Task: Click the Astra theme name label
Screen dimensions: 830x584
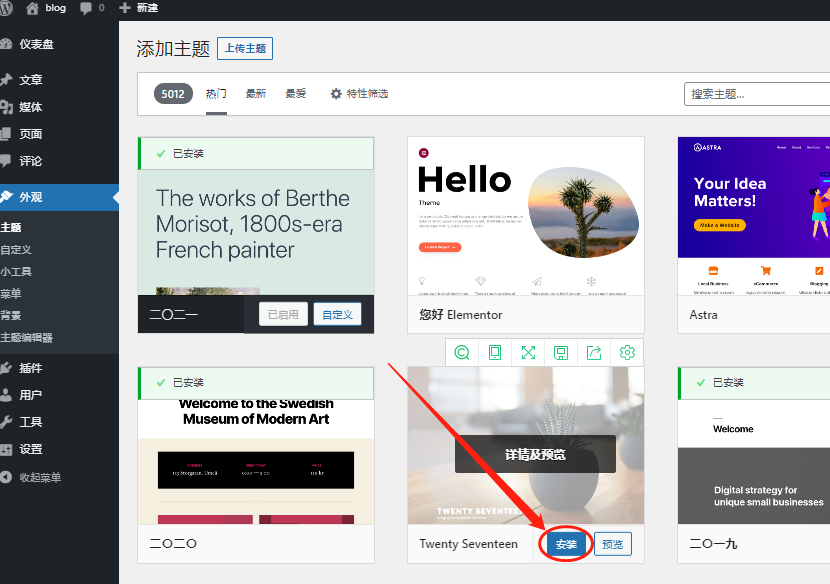Action: (x=703, y=315)
